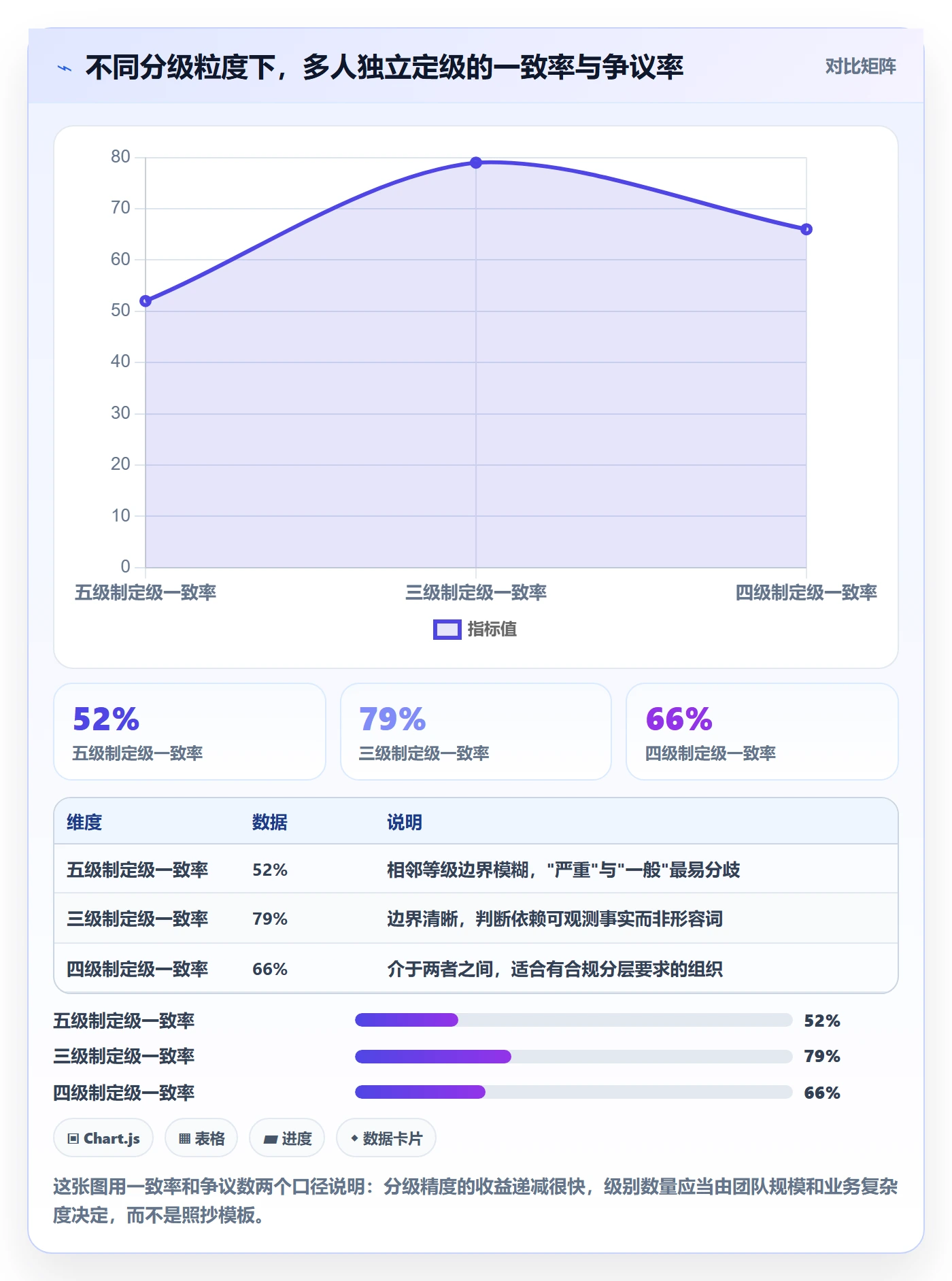The image size is (952, 1281).
Task: Click the 79% cell in the table
Action: 270,919
